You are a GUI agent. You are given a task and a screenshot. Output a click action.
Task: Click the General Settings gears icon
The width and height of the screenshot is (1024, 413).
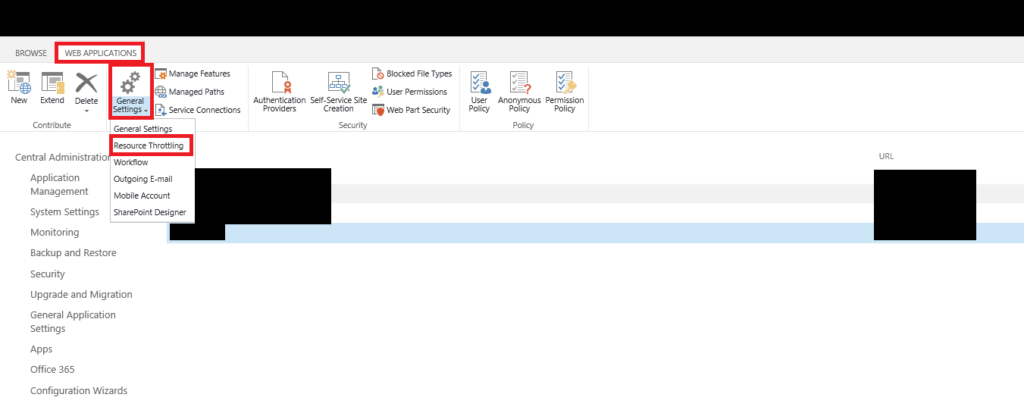pos(131,82)
